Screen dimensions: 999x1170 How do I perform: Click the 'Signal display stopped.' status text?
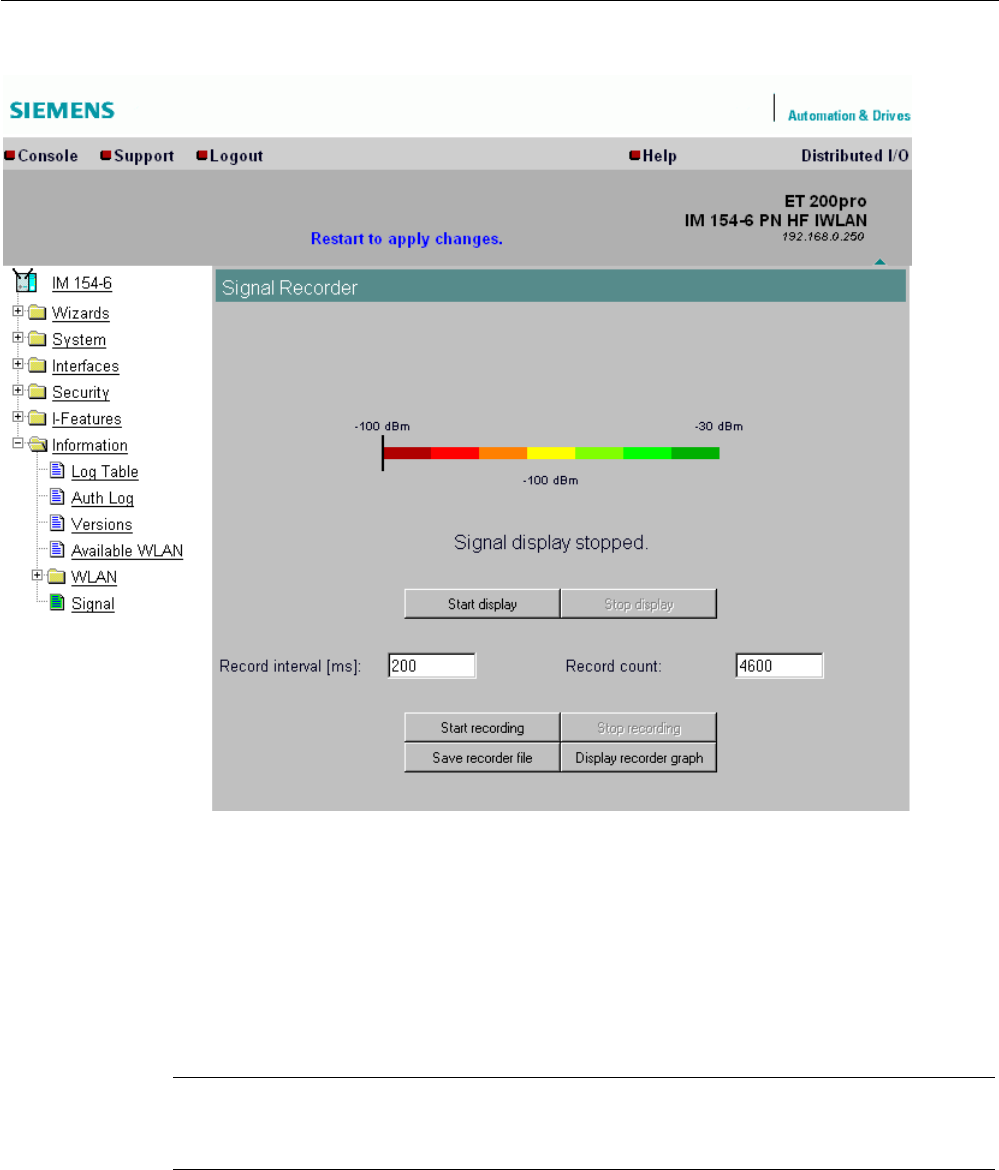tap(551, 542)
